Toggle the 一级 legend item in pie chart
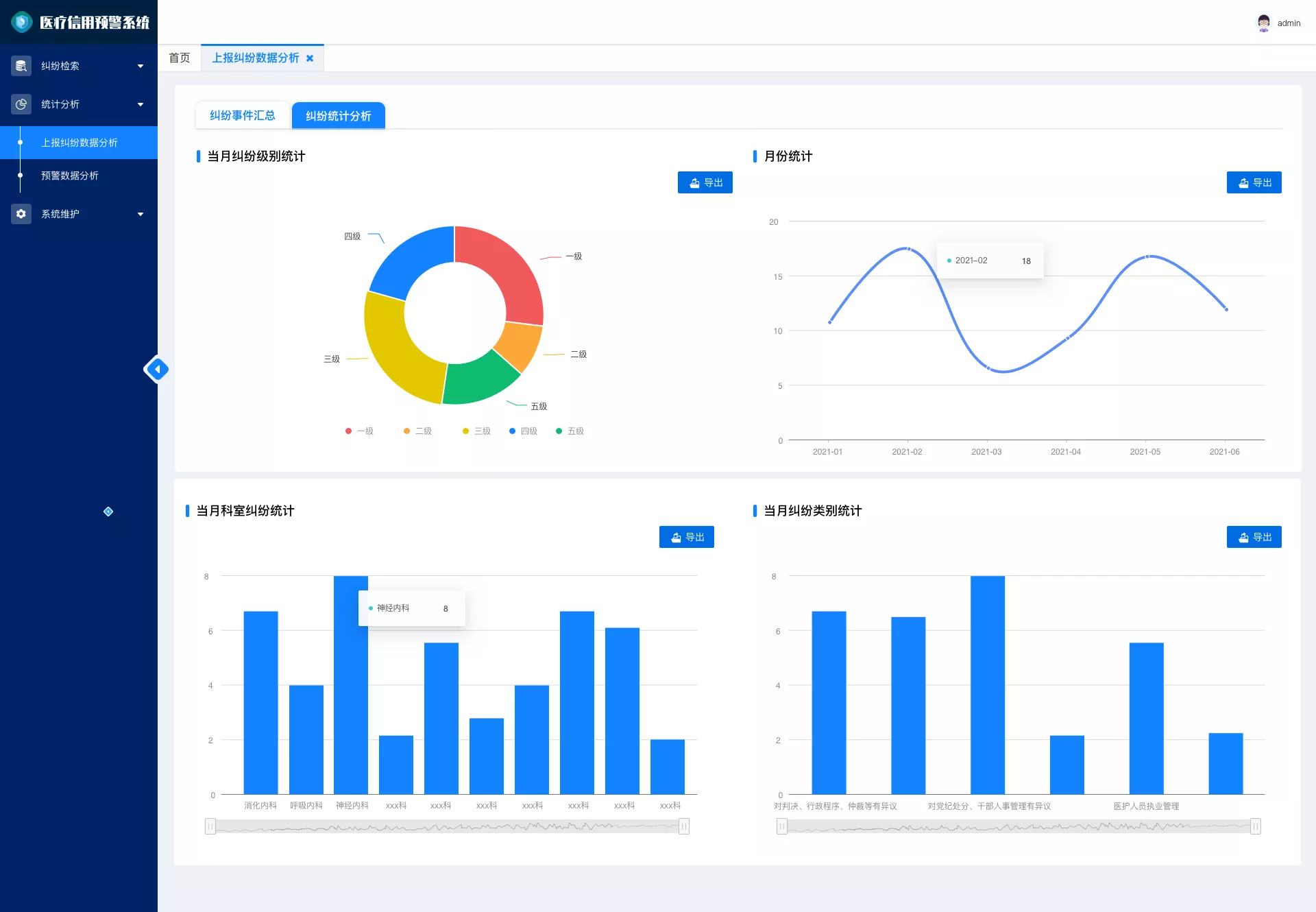Viewport: 1316px width, 912px height. (360, 431)
